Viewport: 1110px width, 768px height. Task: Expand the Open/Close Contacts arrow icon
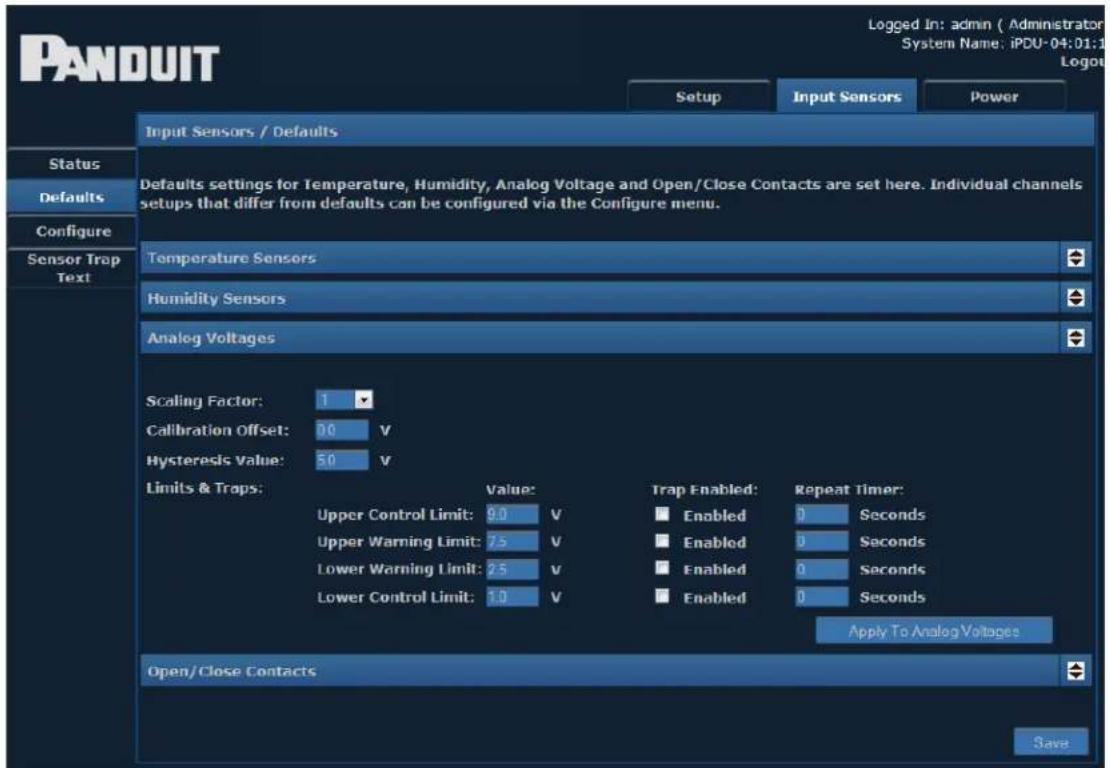pyautogui.click(x=1075, y=670)
